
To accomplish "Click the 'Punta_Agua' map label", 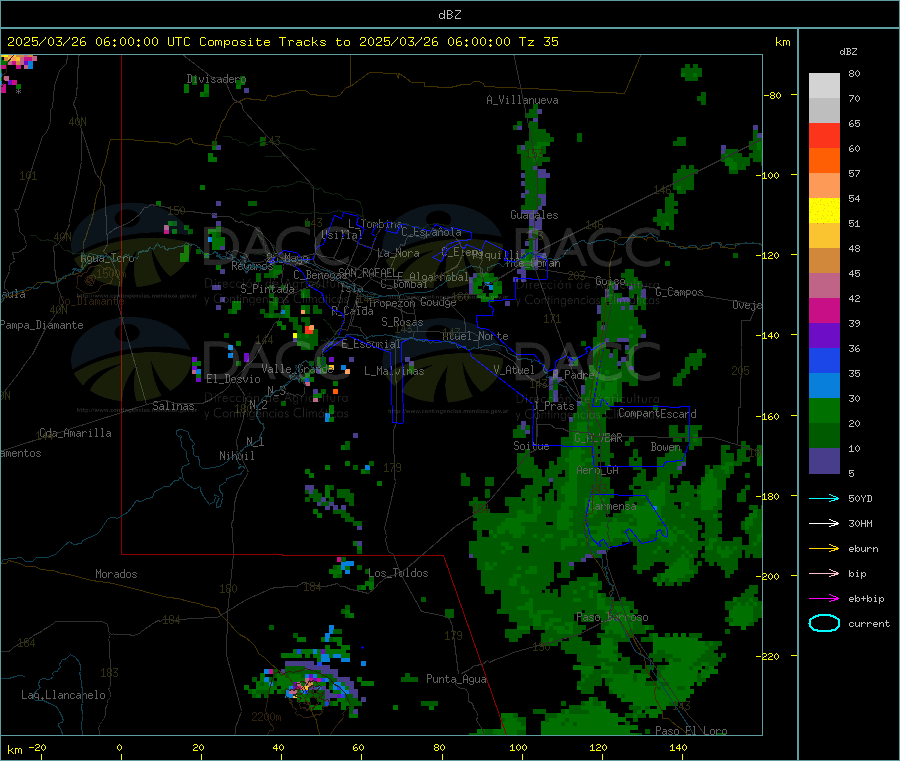I will [456, 679].
